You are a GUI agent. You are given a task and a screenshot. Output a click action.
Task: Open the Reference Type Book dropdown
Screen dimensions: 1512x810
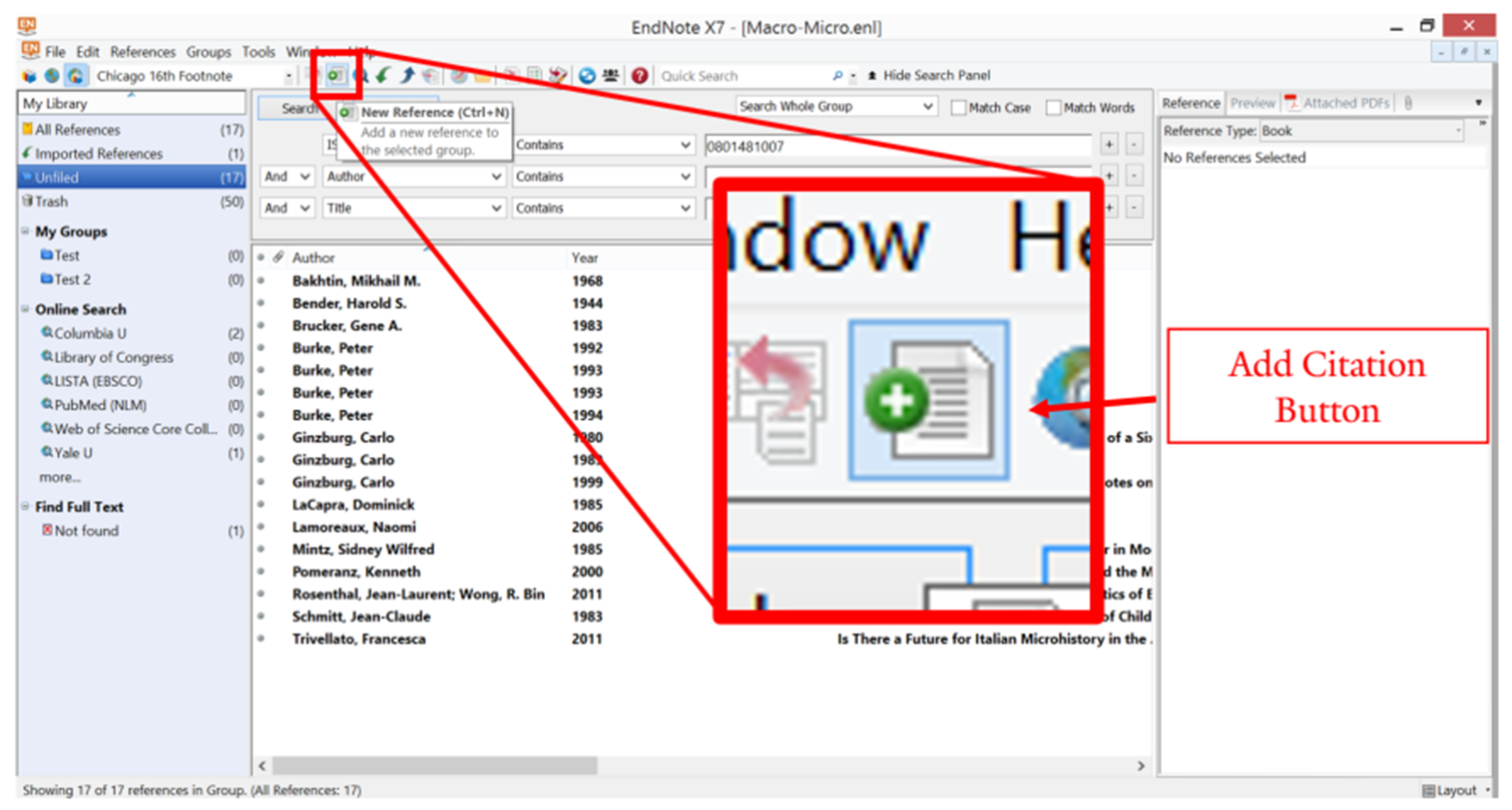point(1361,131)
